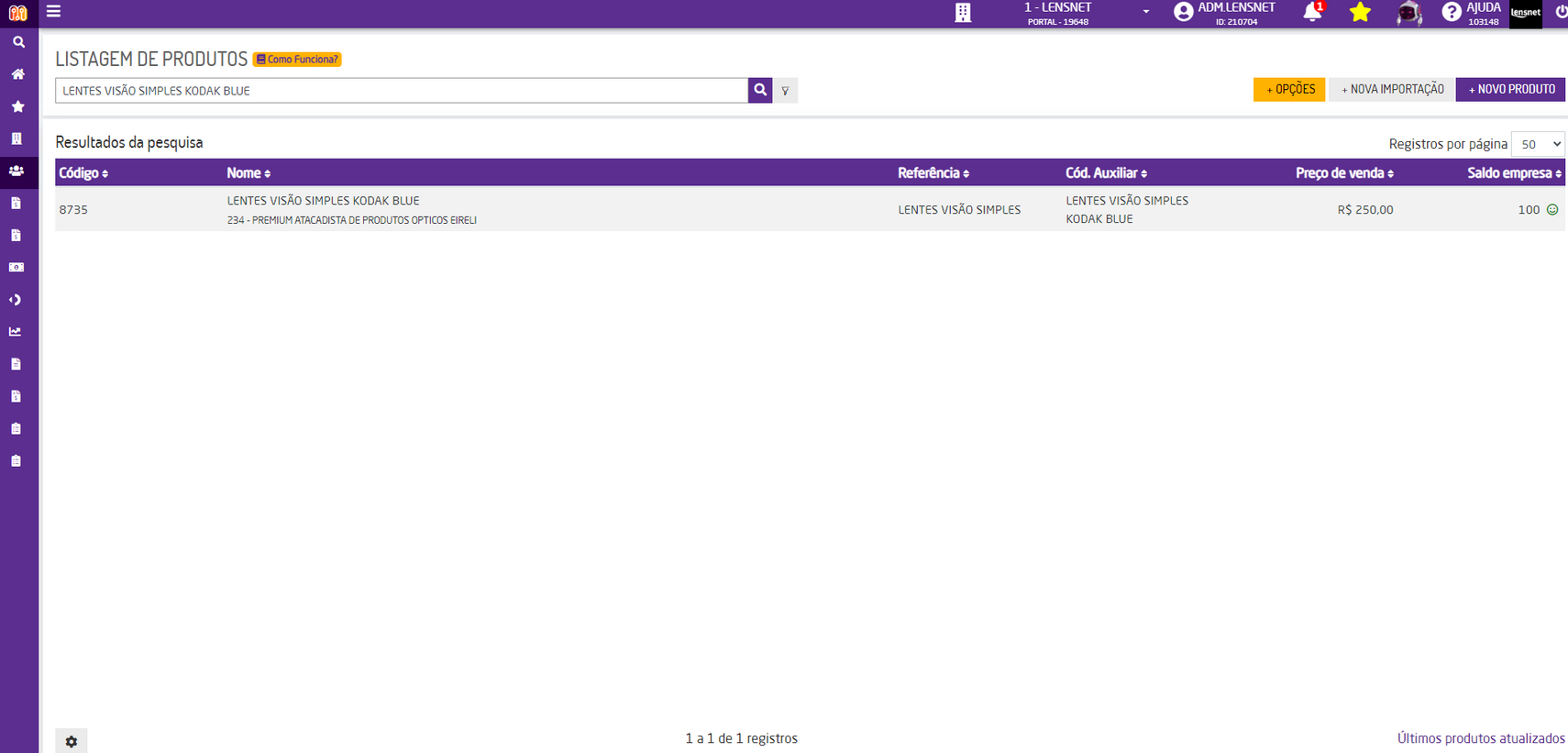Sort by Nome column header
Screen dimensions: 1568x753
click(248, 173)
